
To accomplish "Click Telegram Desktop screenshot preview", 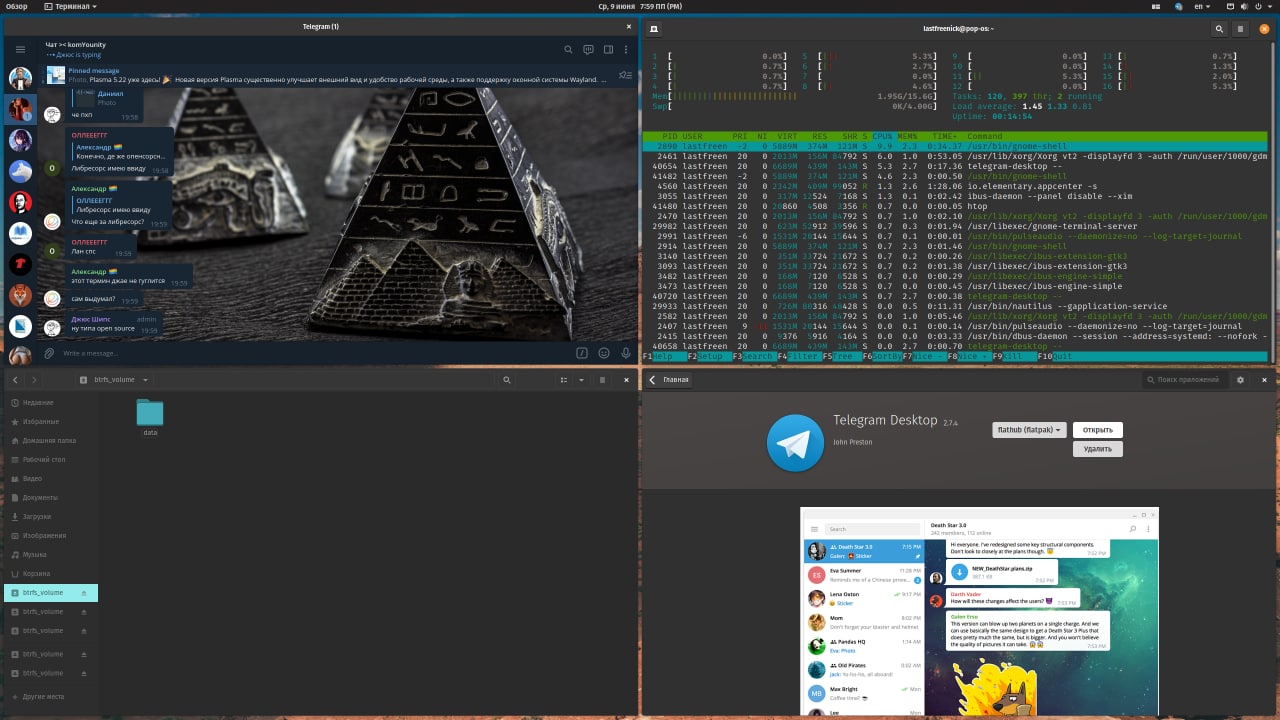I will [979, 611].
